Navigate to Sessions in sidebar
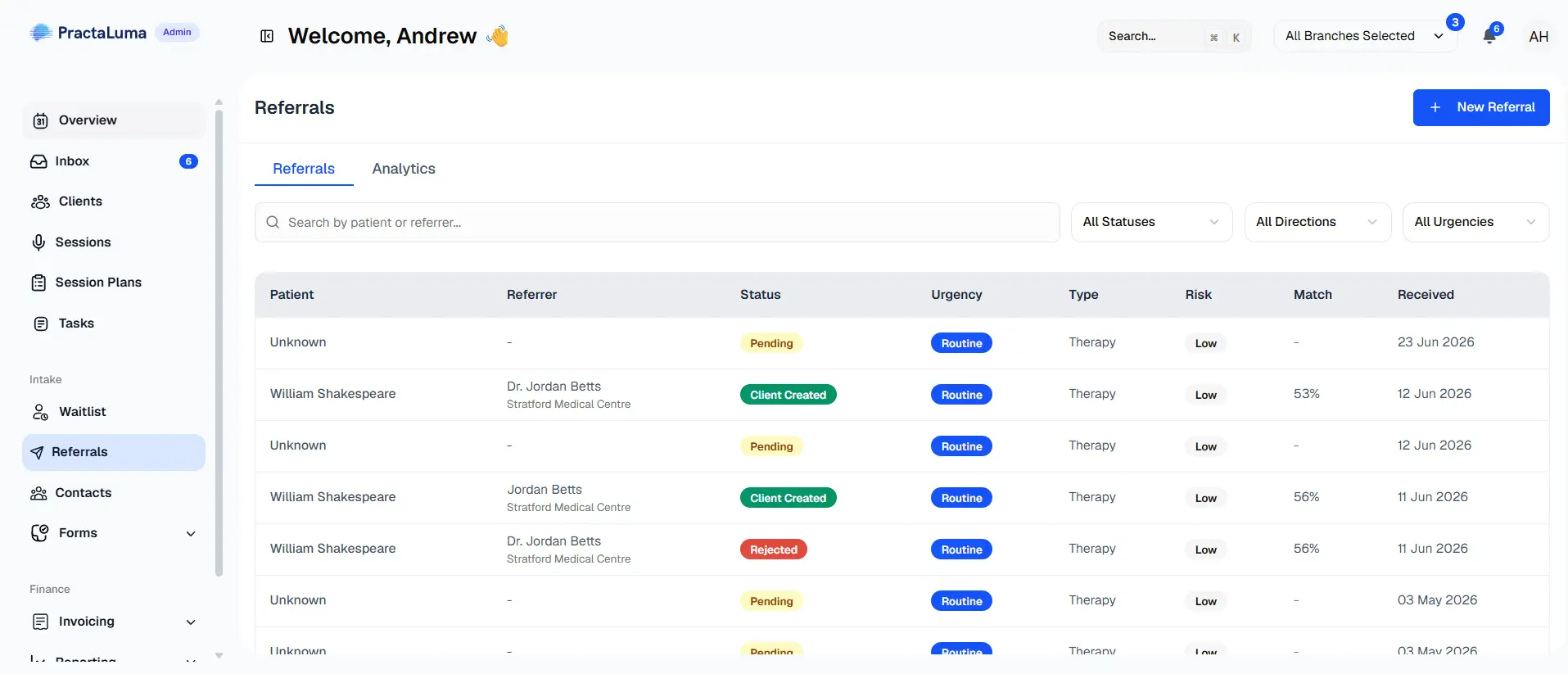 click(114, 242)
